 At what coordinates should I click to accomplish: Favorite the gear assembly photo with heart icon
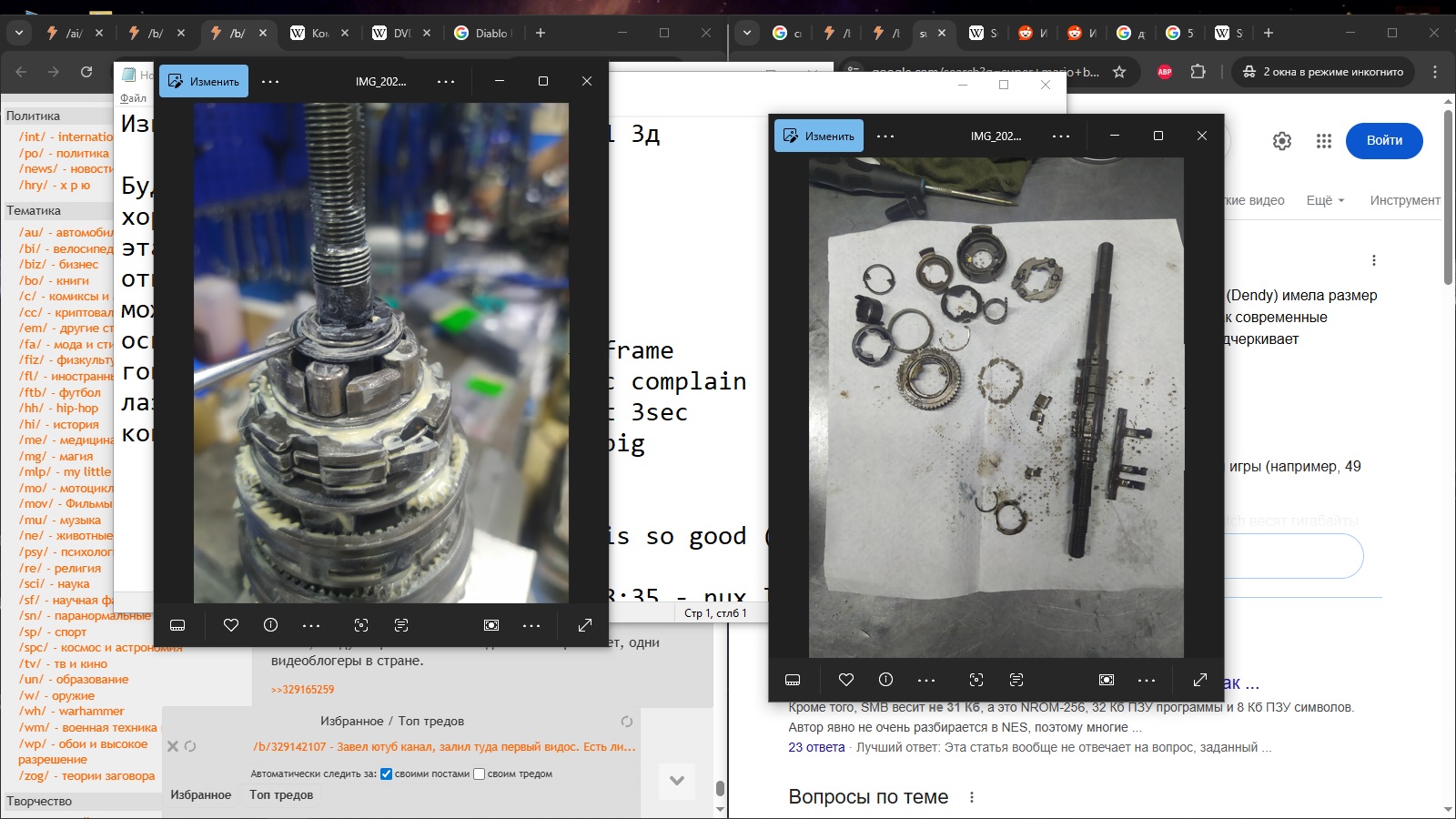[231, 625]
